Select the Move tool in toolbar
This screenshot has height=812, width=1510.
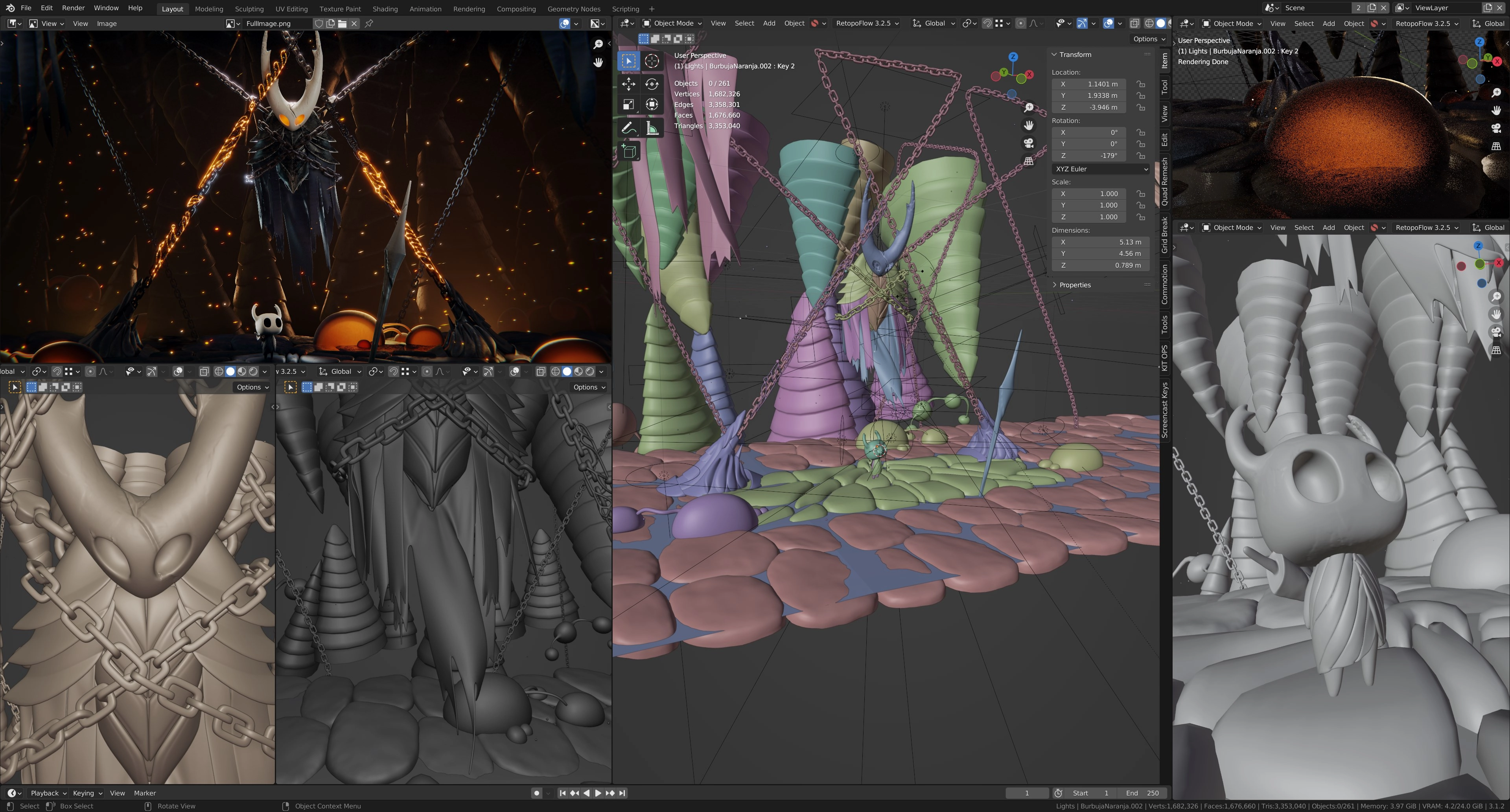click(x=628, y=84)
